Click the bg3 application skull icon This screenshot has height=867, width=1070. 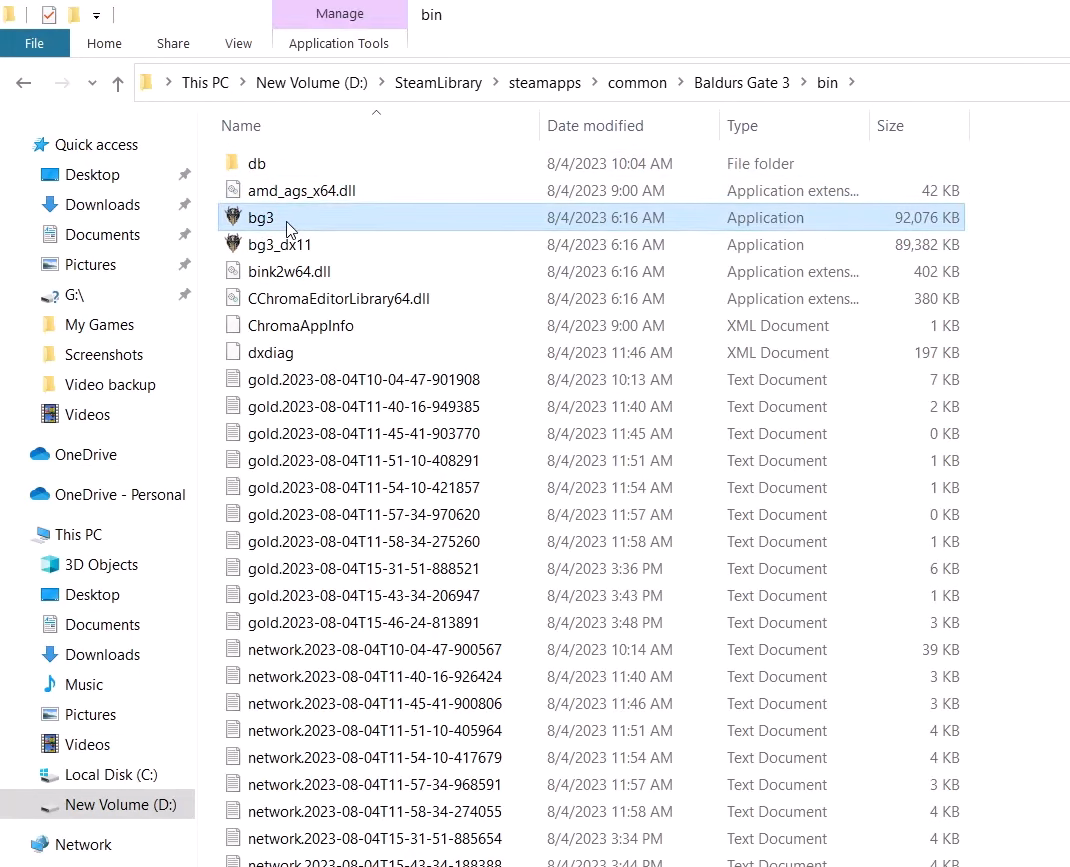click(x=233, y=217)
